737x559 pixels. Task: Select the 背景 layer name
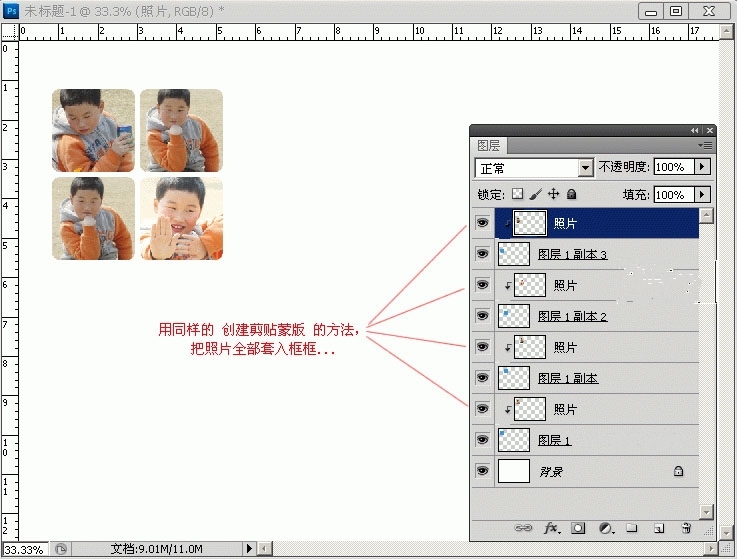550,471
